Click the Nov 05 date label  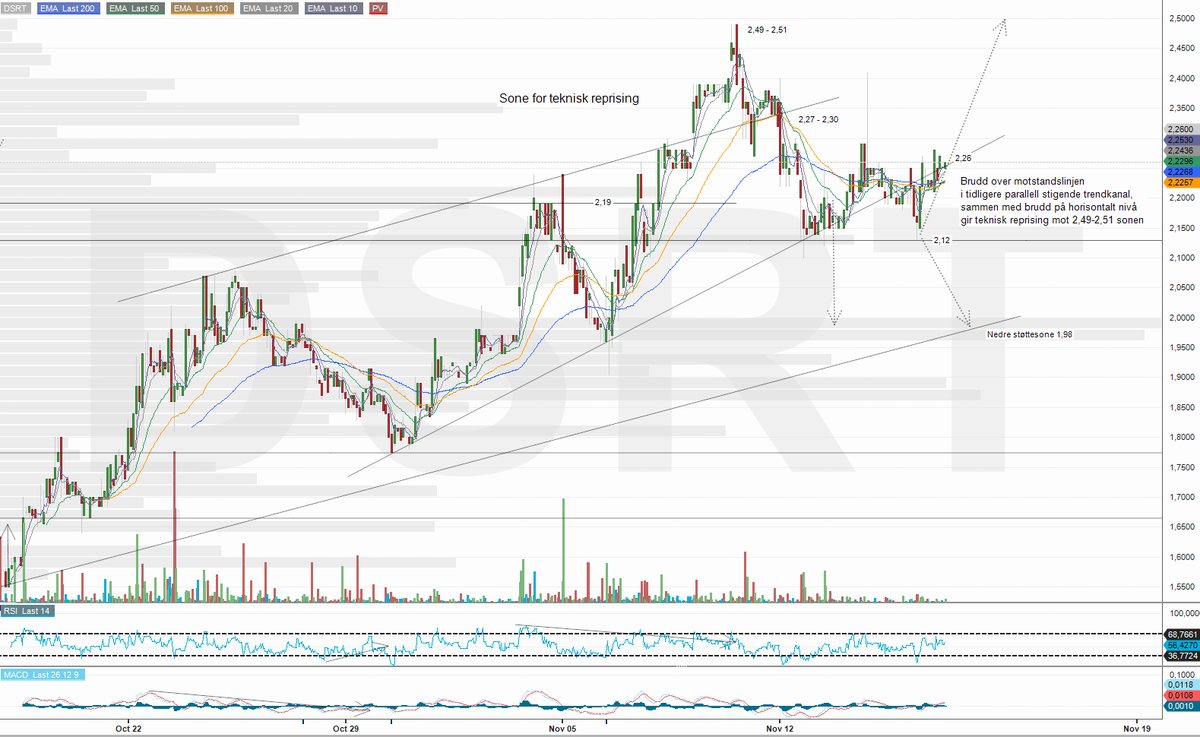(562, 729)
